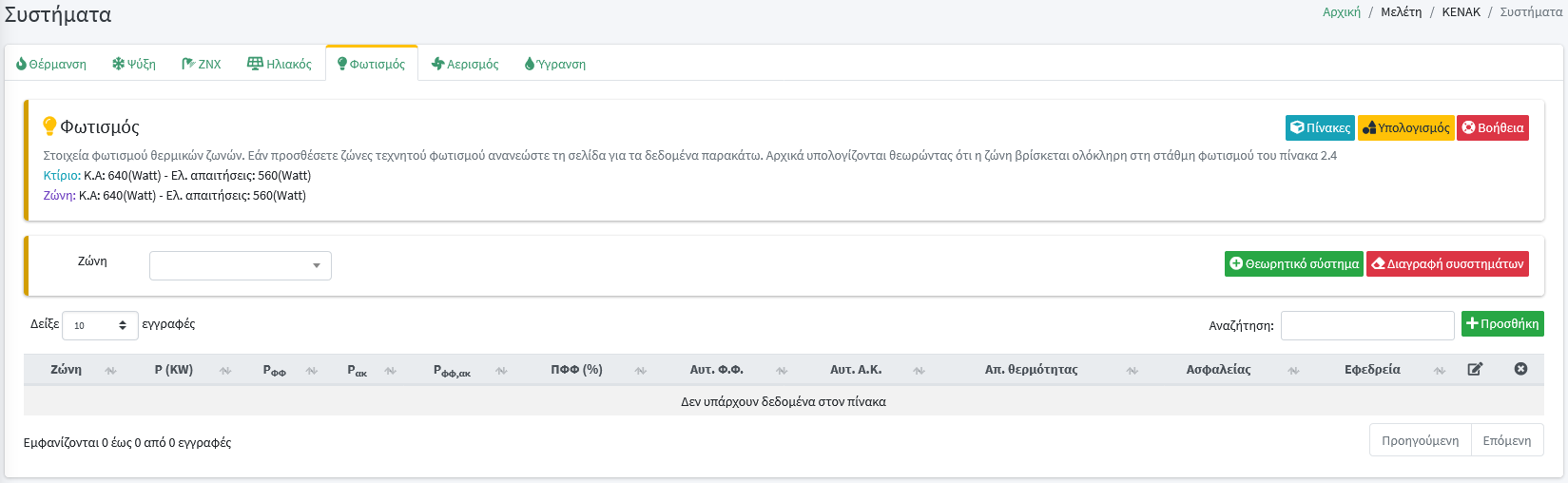Image resolution: width=1568 pixels, height=483 pixels.
Task: Switch to the Ψύξη tab
Action: (x=134, y=64)
